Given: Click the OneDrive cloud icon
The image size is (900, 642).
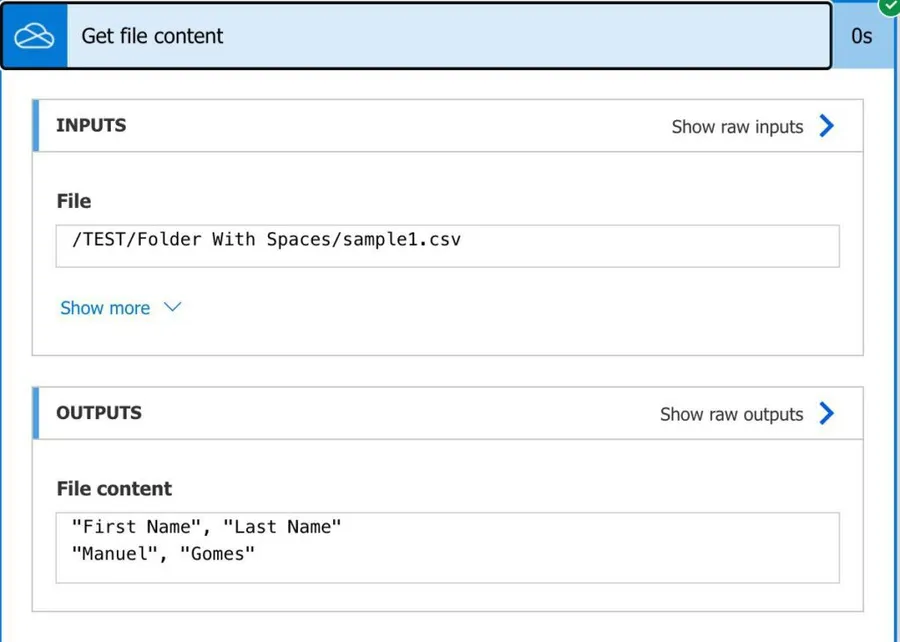Looking at the screenshot, I should 34,36.
